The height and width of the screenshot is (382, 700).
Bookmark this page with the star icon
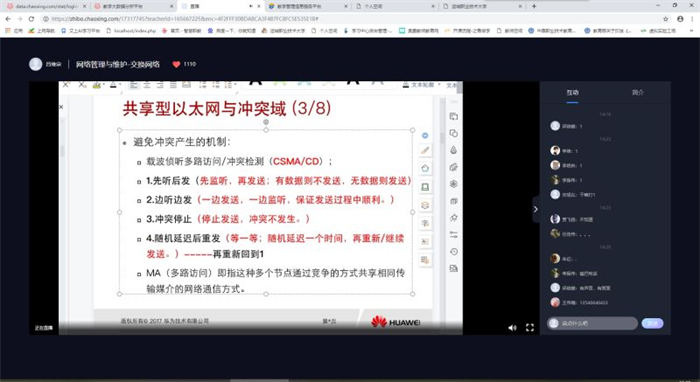[666, 19]
